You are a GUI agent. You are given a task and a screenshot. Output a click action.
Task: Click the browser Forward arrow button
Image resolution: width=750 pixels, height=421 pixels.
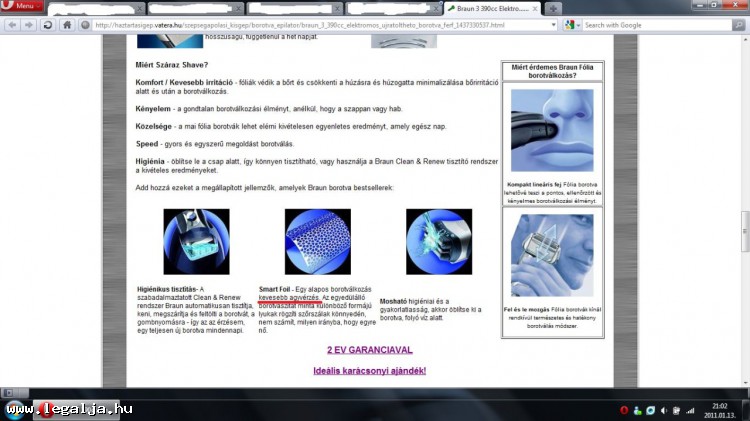click(27, 24)
